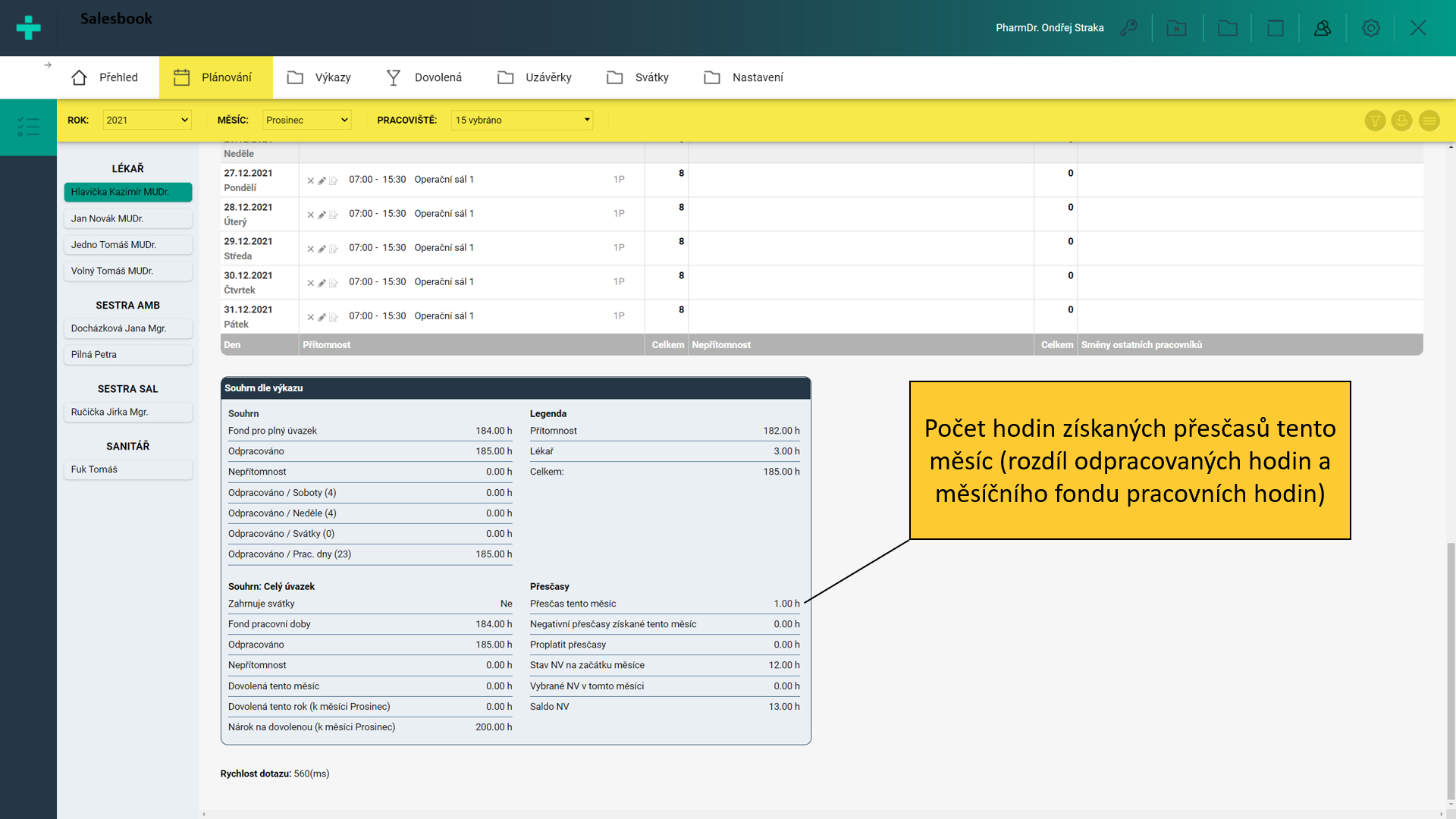This screenshot has width=1456, height=819.
Task: Click the round printer button
Action: point(1401,121)
